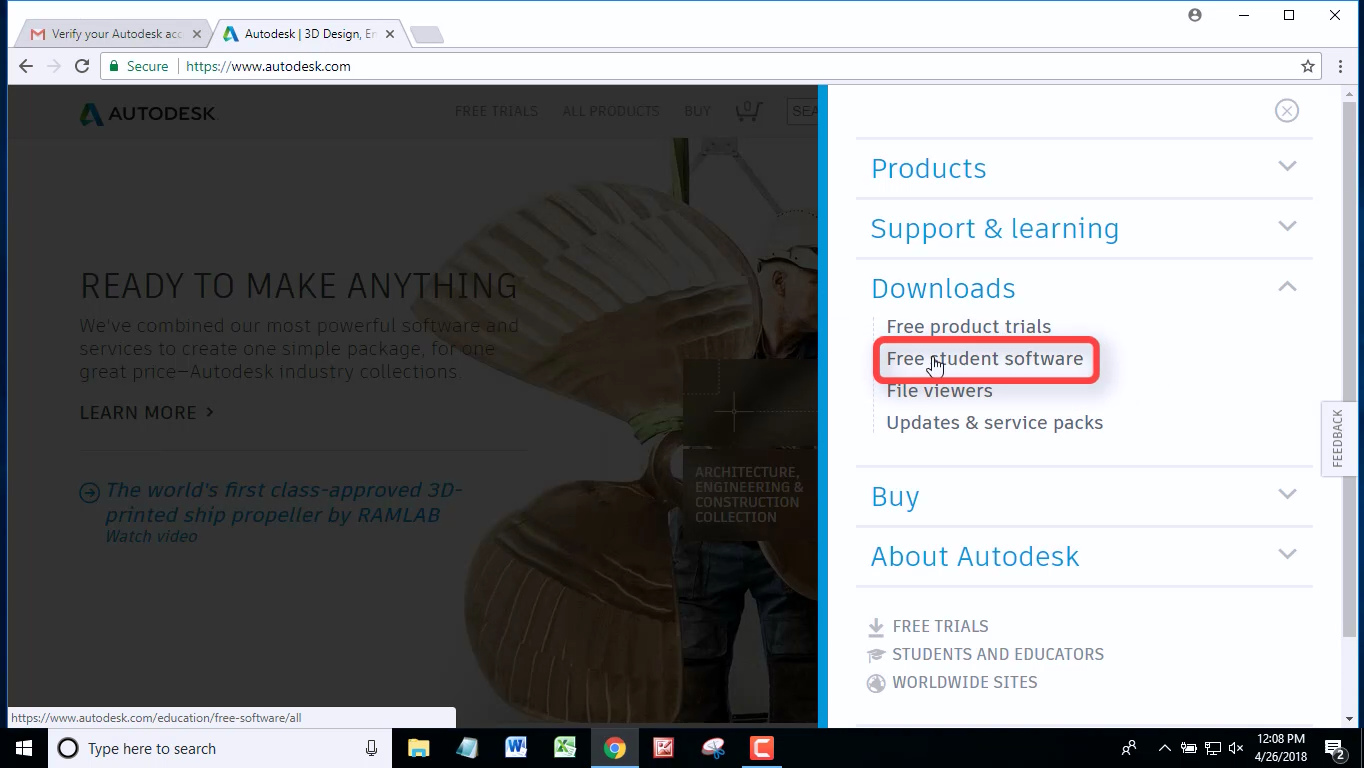This screenshot has width=1364, height=768.
Task: Click the Autodesk logo in header
Action: (148, 113)
